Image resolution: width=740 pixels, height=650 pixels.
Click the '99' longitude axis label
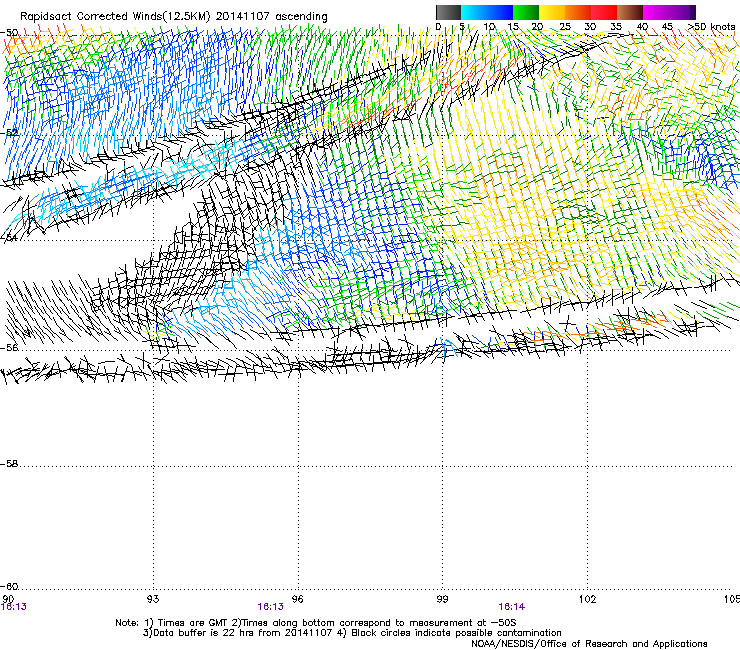[442, 599]
